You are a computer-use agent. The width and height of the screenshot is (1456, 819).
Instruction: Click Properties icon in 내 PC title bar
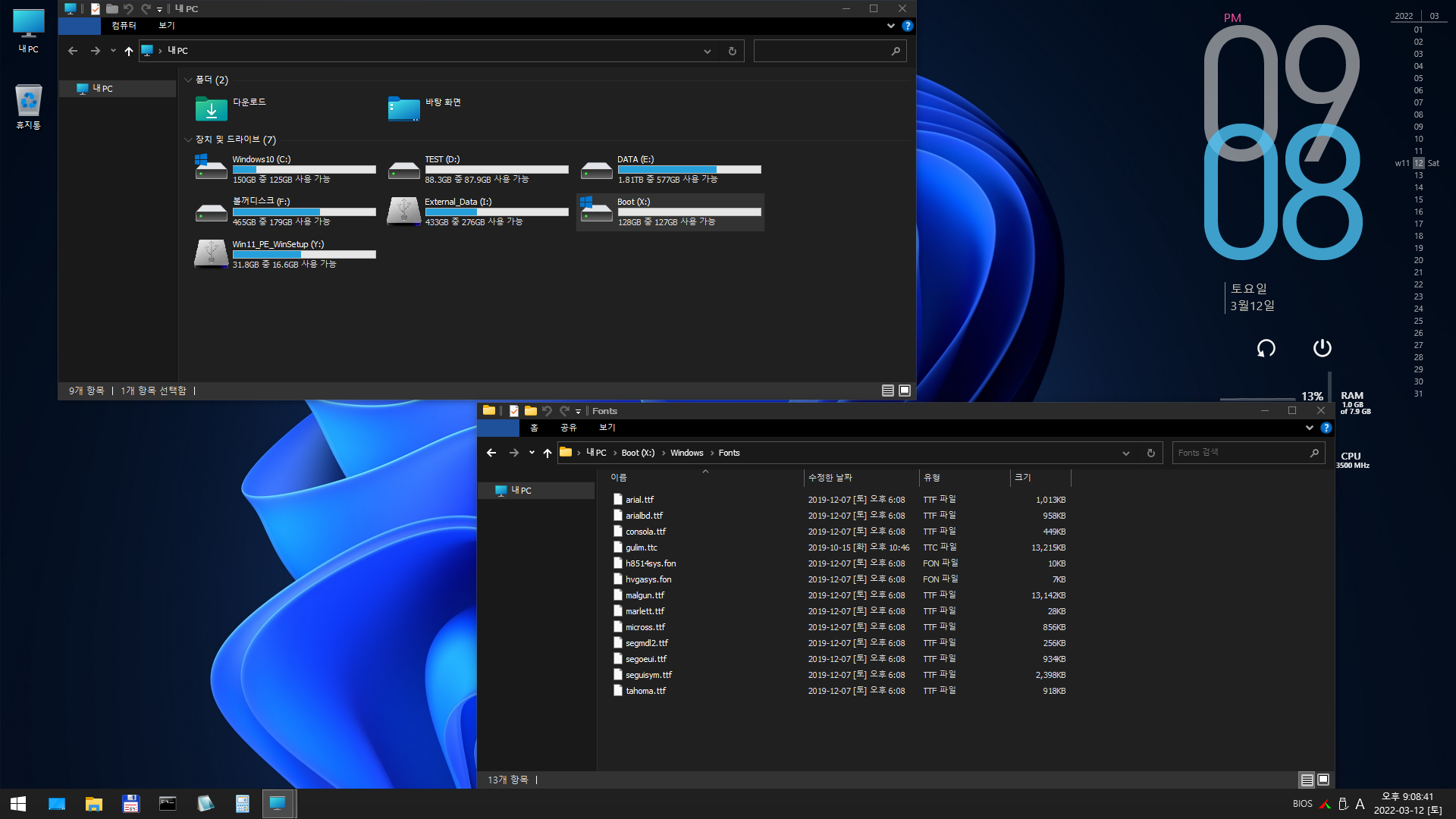pos(95,9)
